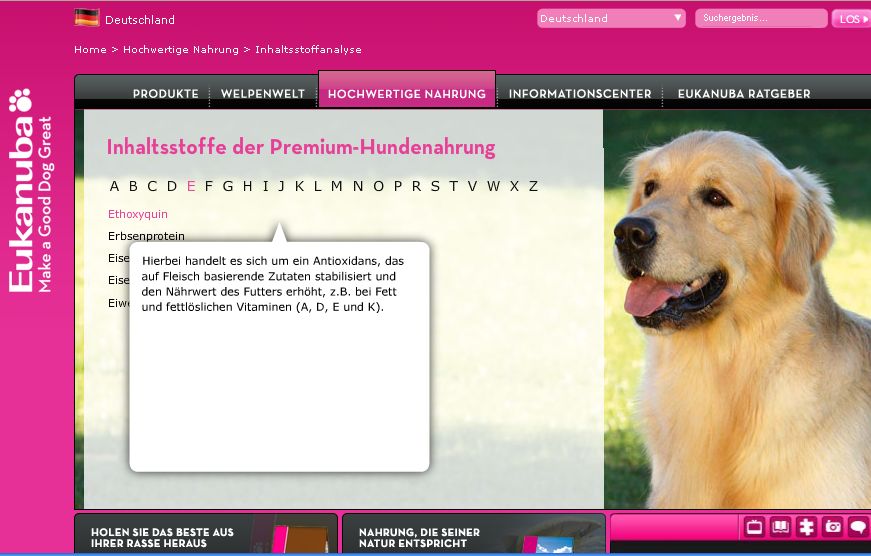Image resolution: width=871 pixels, height=556 pixels.
Task: Select letter P in ingredient index
Action: (x=398, y=186)
